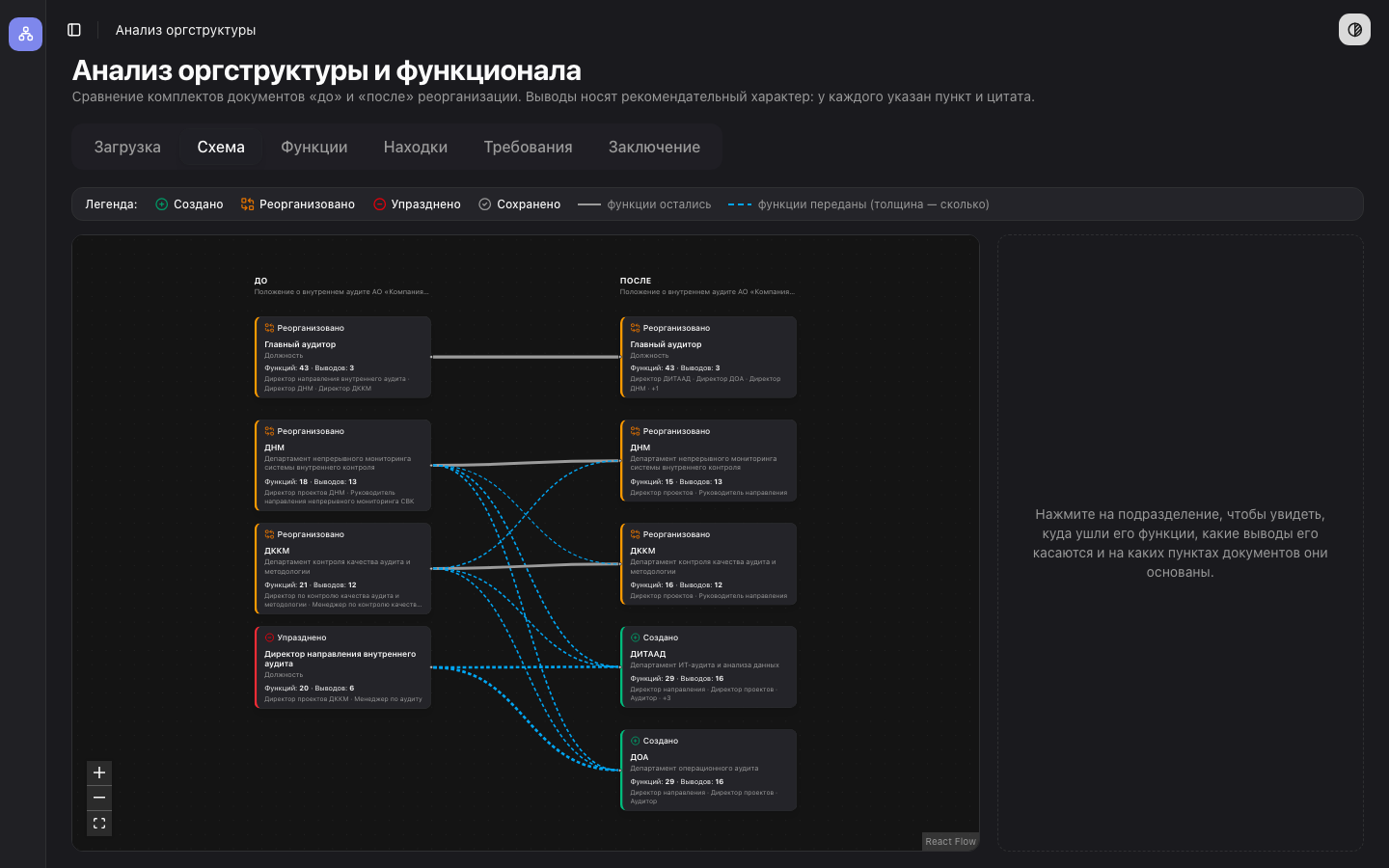Click the status icon on the ДОА card

pyautogui.click(x=635, y=741)
